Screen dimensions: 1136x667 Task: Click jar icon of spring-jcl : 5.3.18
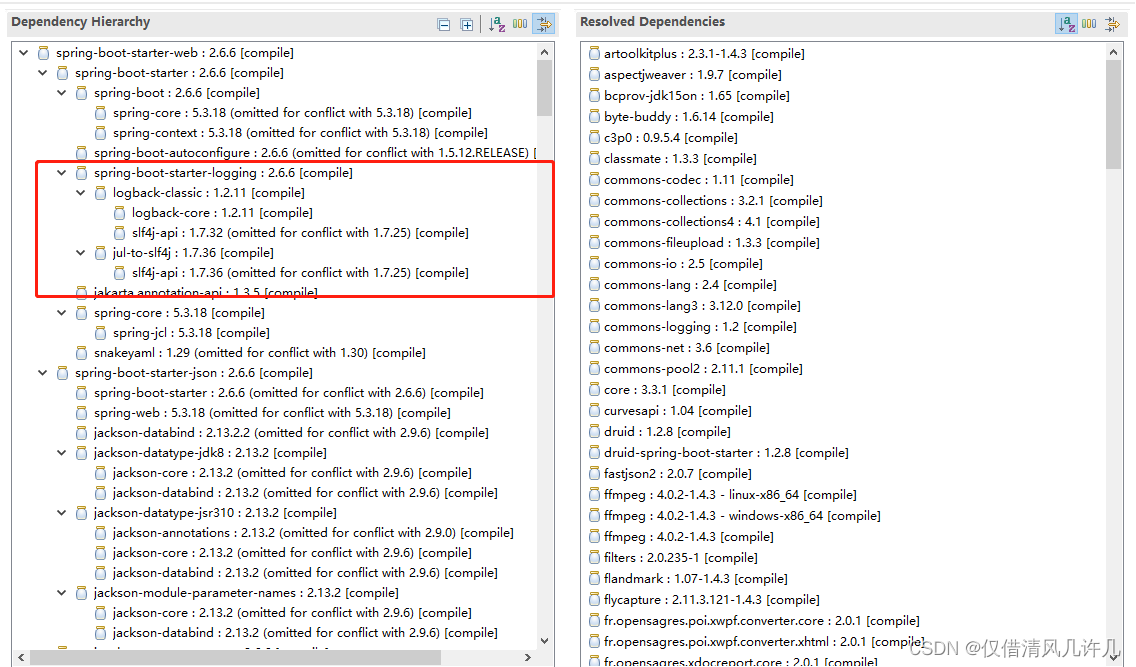pos(101,333)
